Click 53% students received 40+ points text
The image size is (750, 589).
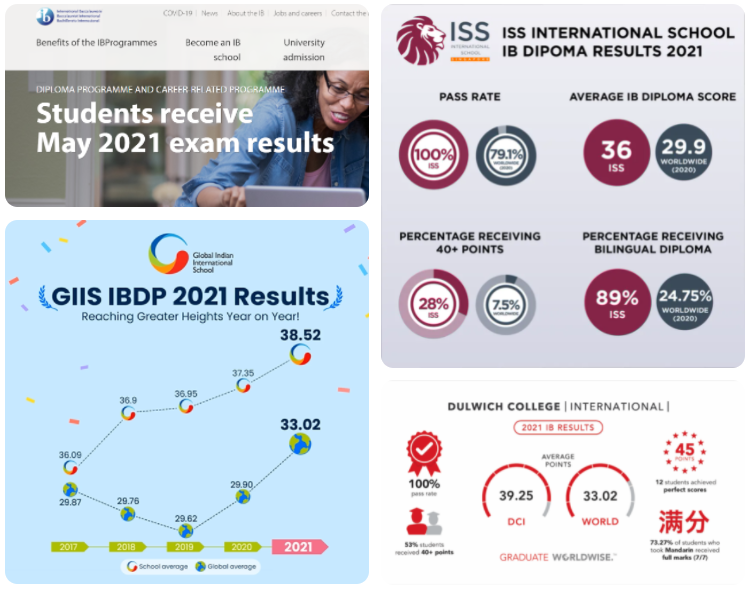(x=424, y=548)
